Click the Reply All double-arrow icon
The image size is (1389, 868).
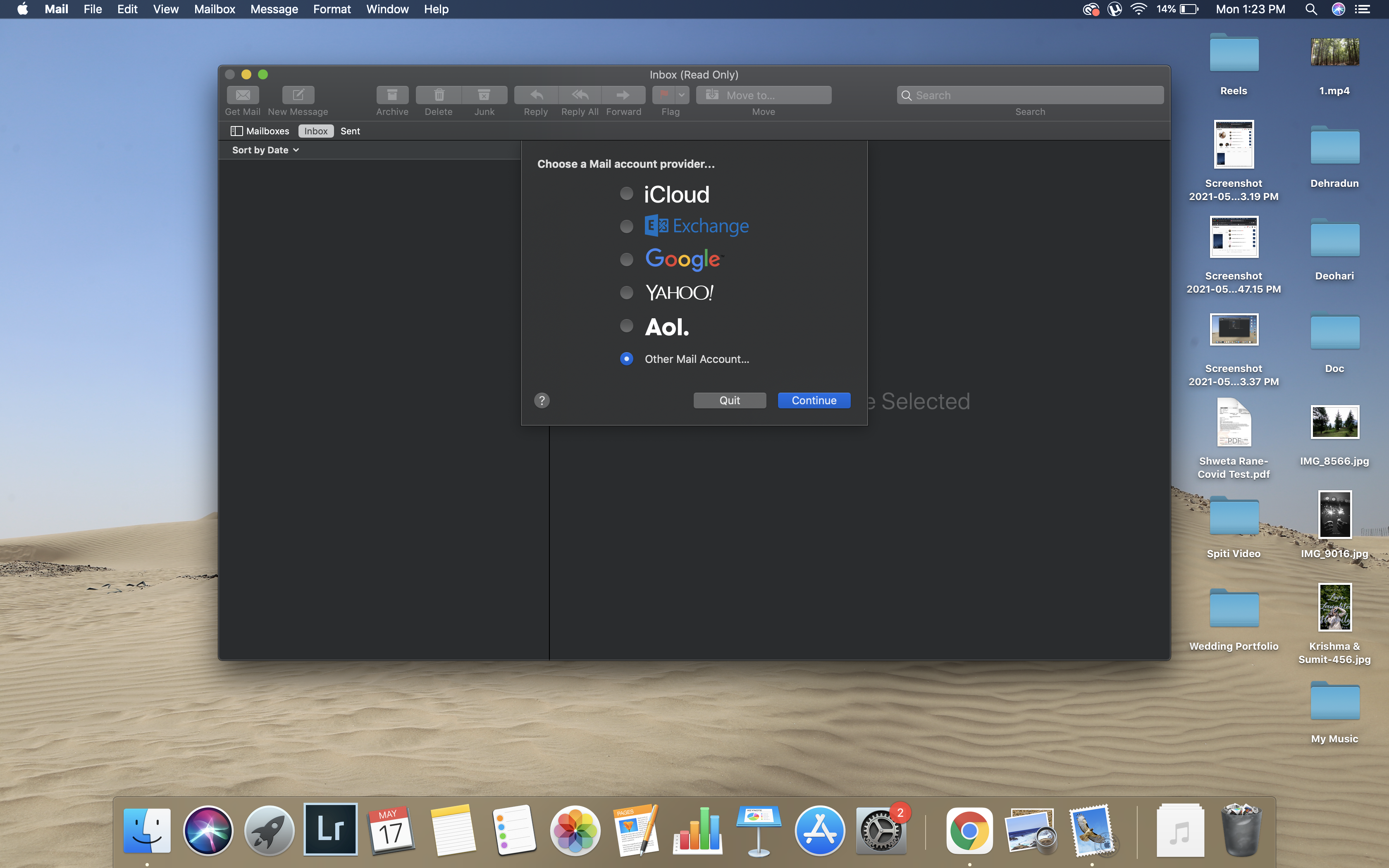580,95
